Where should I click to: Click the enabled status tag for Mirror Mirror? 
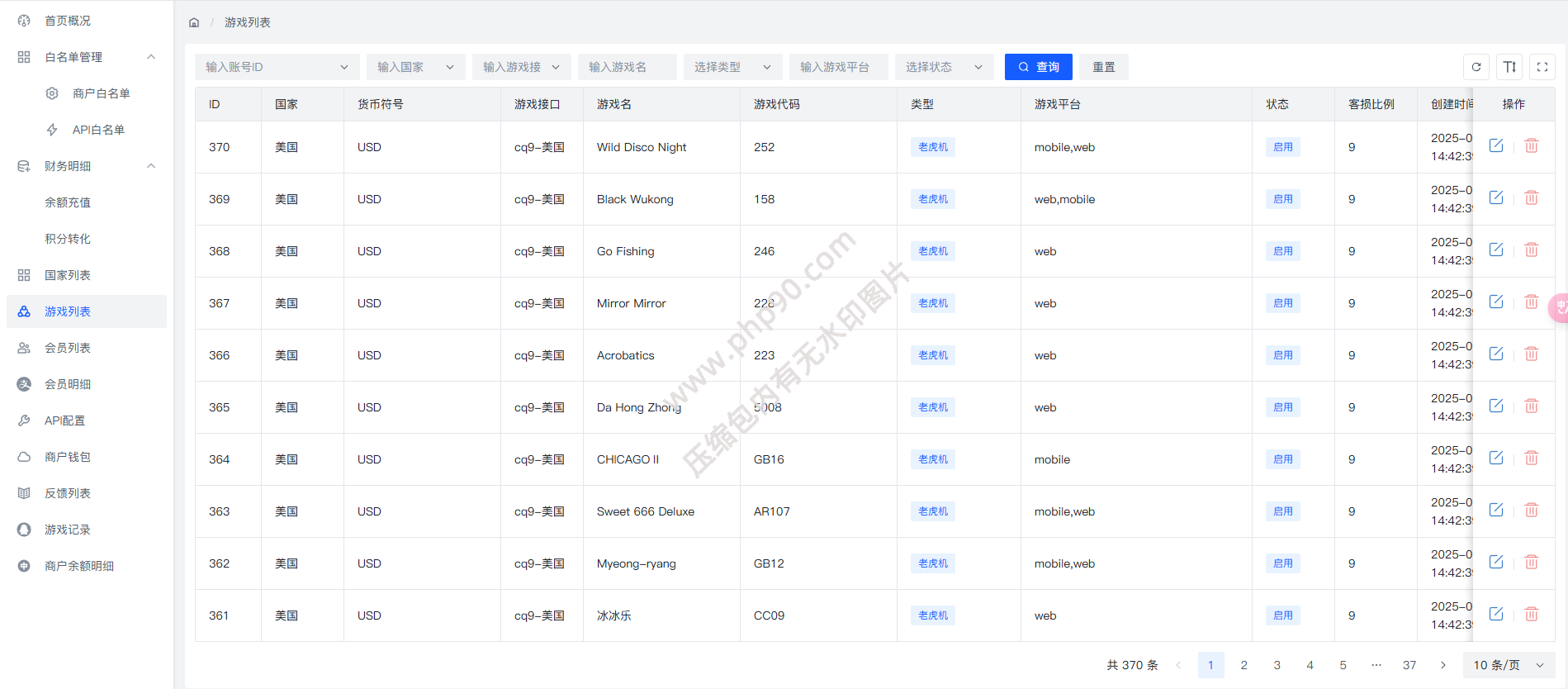(x=1282, y=303)
